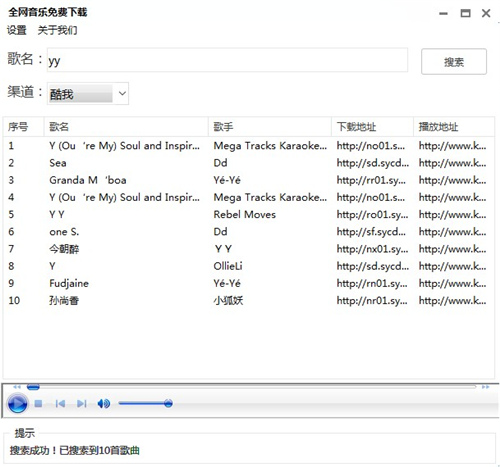Viewport: 500px width, 467px height.
Task: Start playback with the round play button
Action: [17, 404]
